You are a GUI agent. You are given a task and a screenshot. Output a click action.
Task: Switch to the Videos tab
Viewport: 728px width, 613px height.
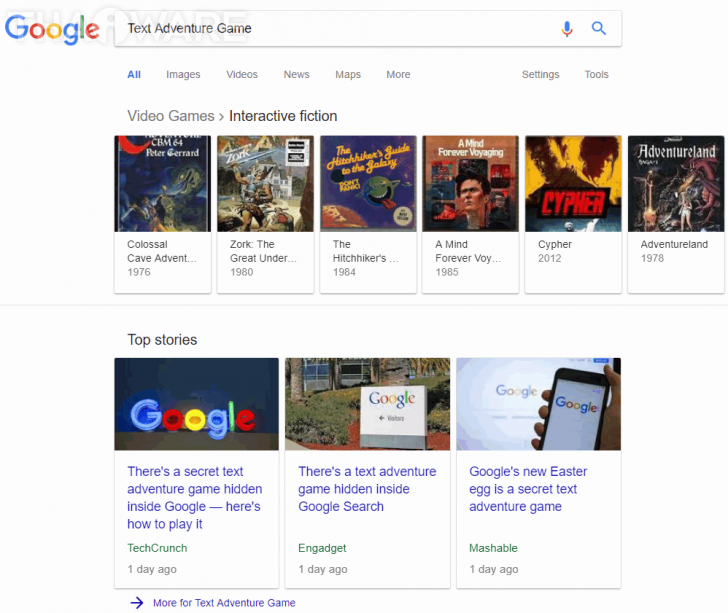(242, 74)
